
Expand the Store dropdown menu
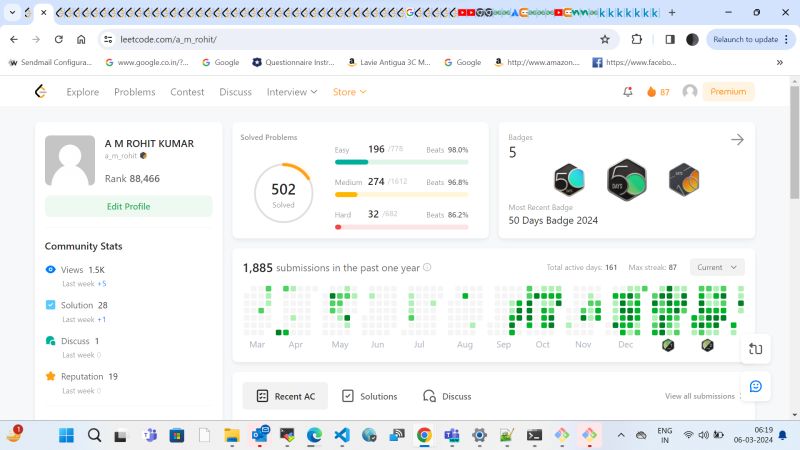349,92
